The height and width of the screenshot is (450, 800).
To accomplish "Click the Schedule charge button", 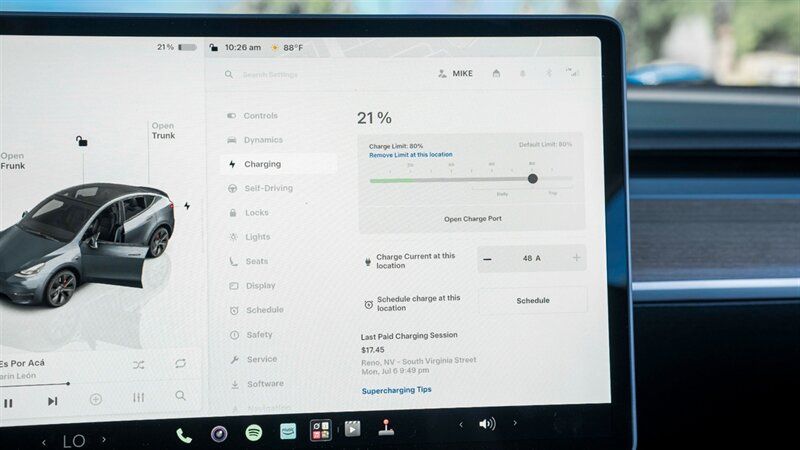I will click(533, 301).
